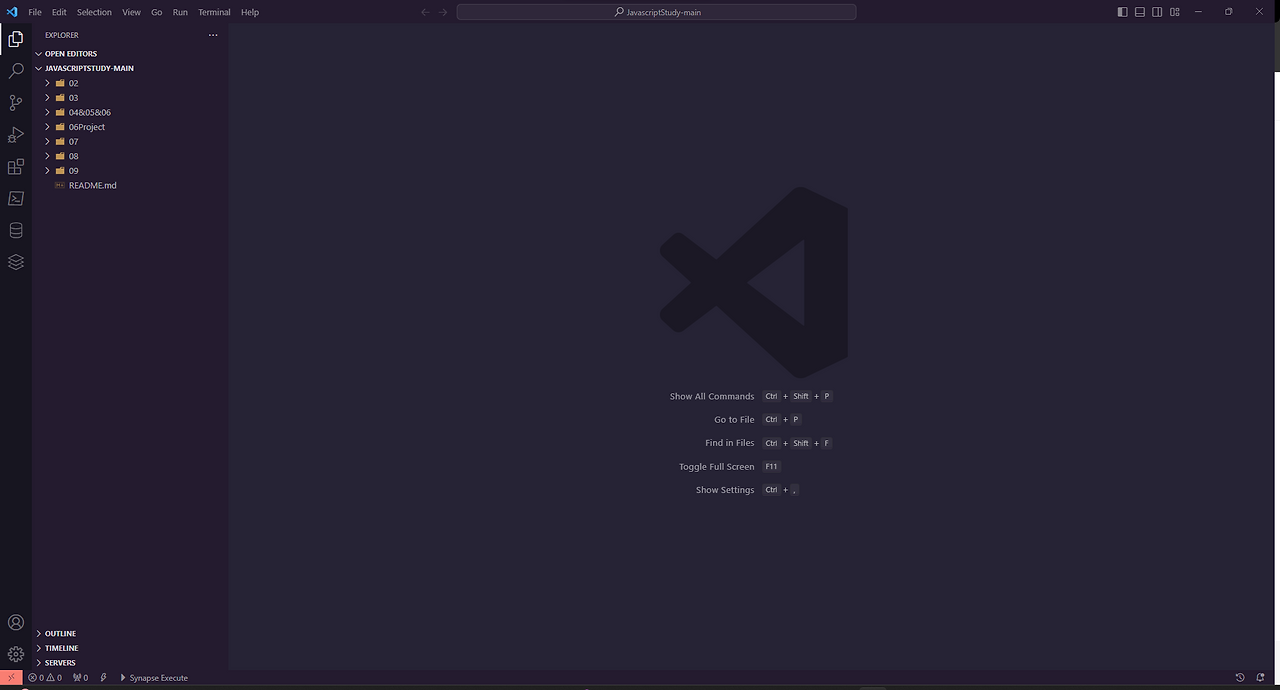Click the notifications bell in status bar
The width and height of the screenshot is (1280, 690).
[1260, 678]
